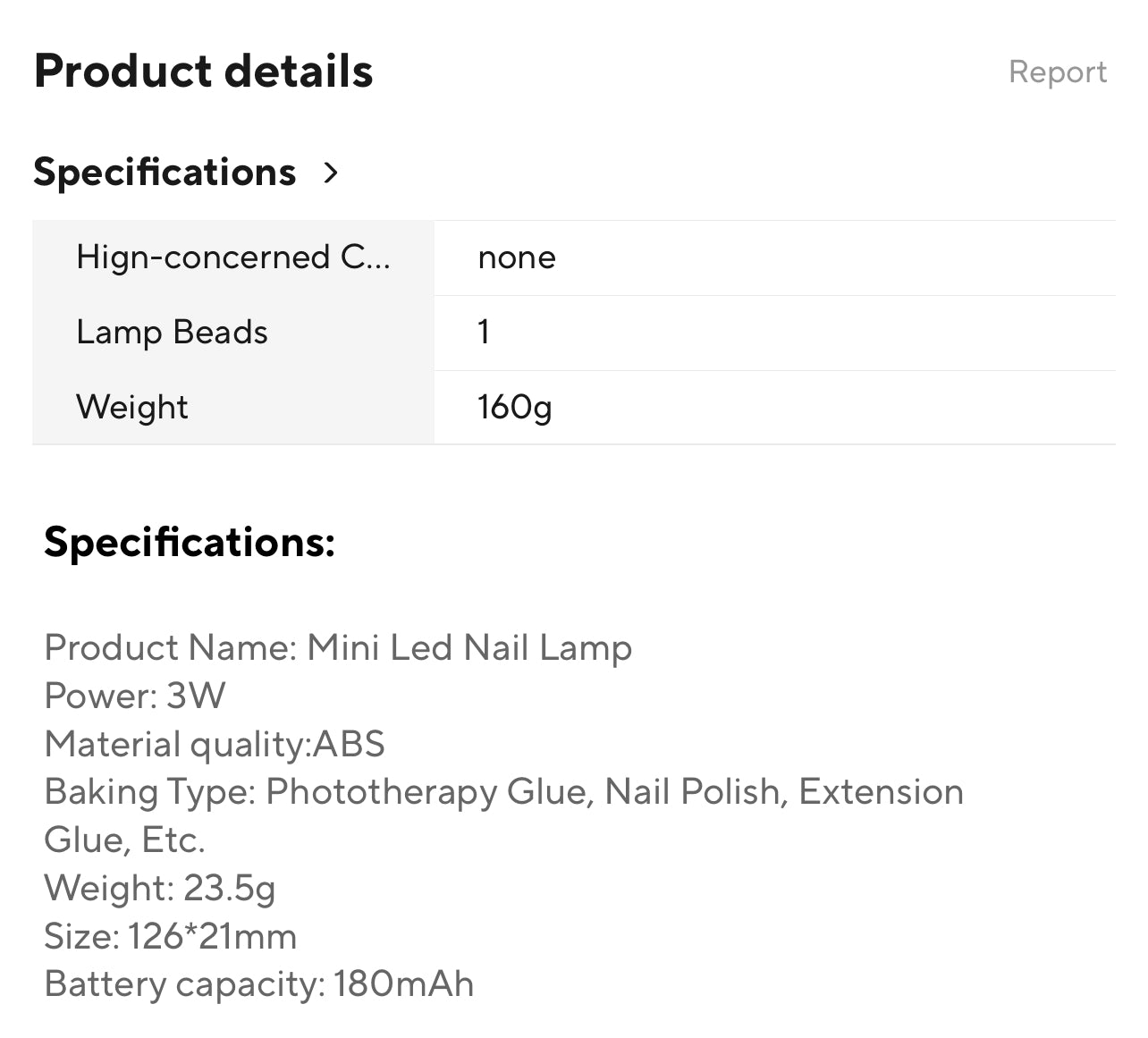Click the 'none' value cell
The image size is (1148, 1038).
tap(517, 257)
